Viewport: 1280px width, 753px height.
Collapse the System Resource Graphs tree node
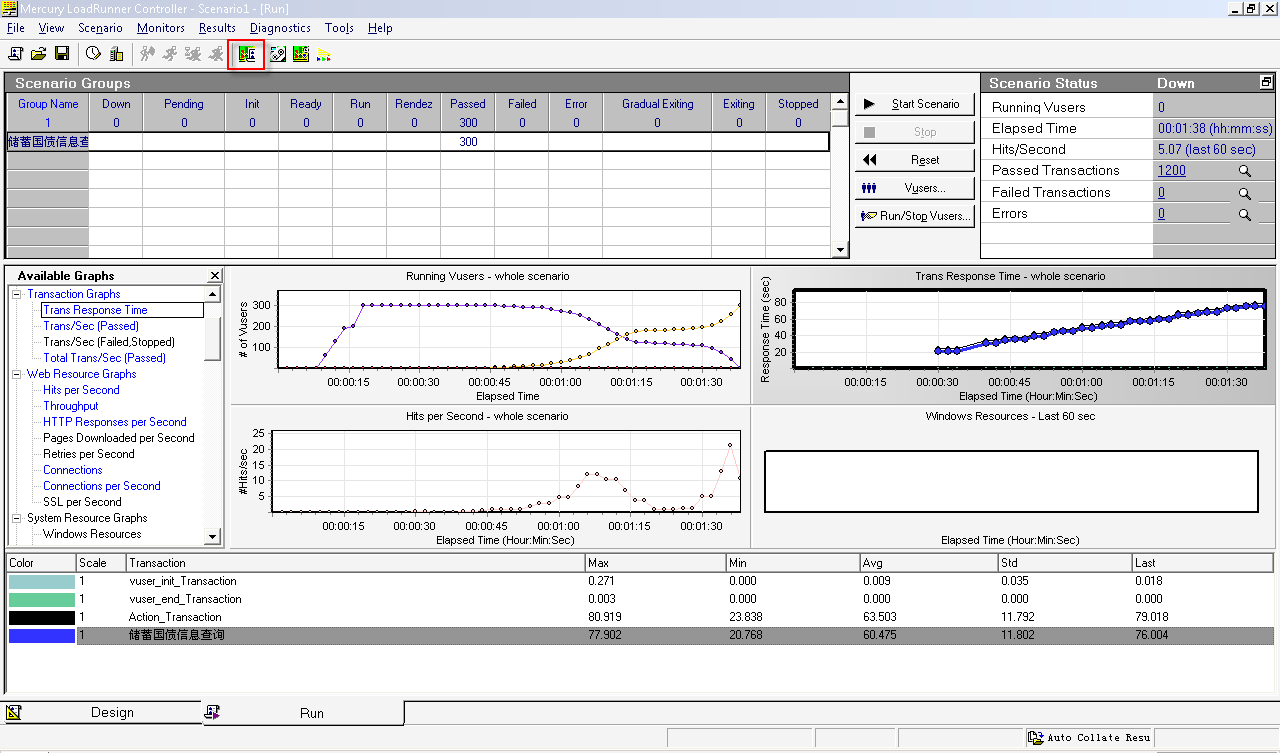click(x=16, y=518)
